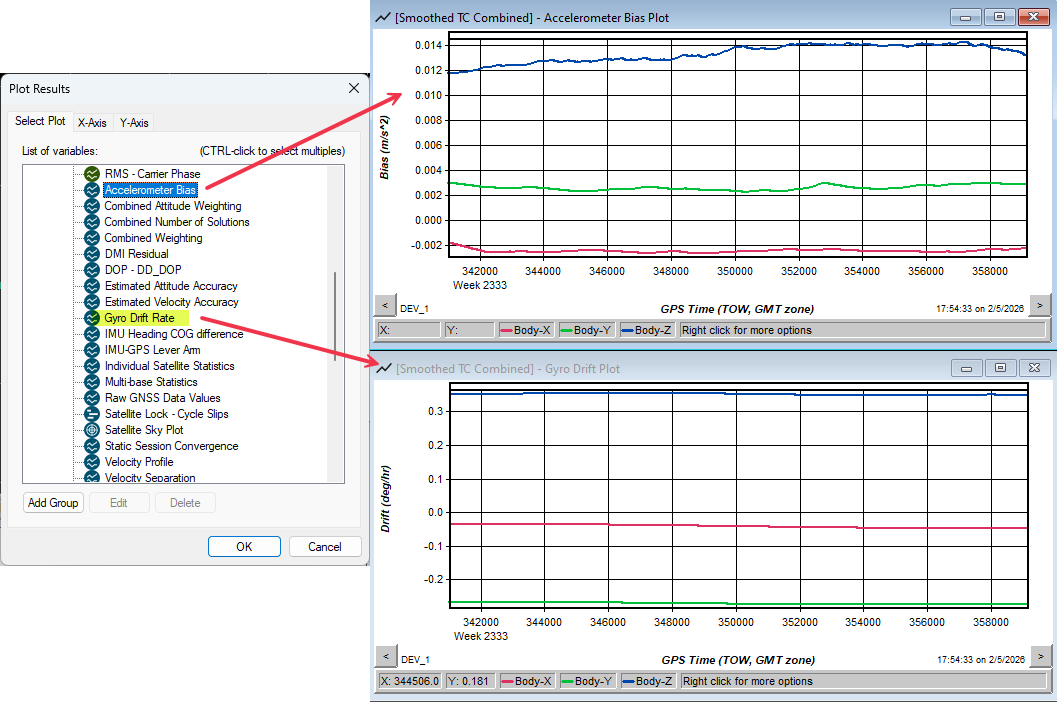This screenshot has width=1057, height=702.
Task: Click the Velocity Profile icon
Action: click(92, 462)
